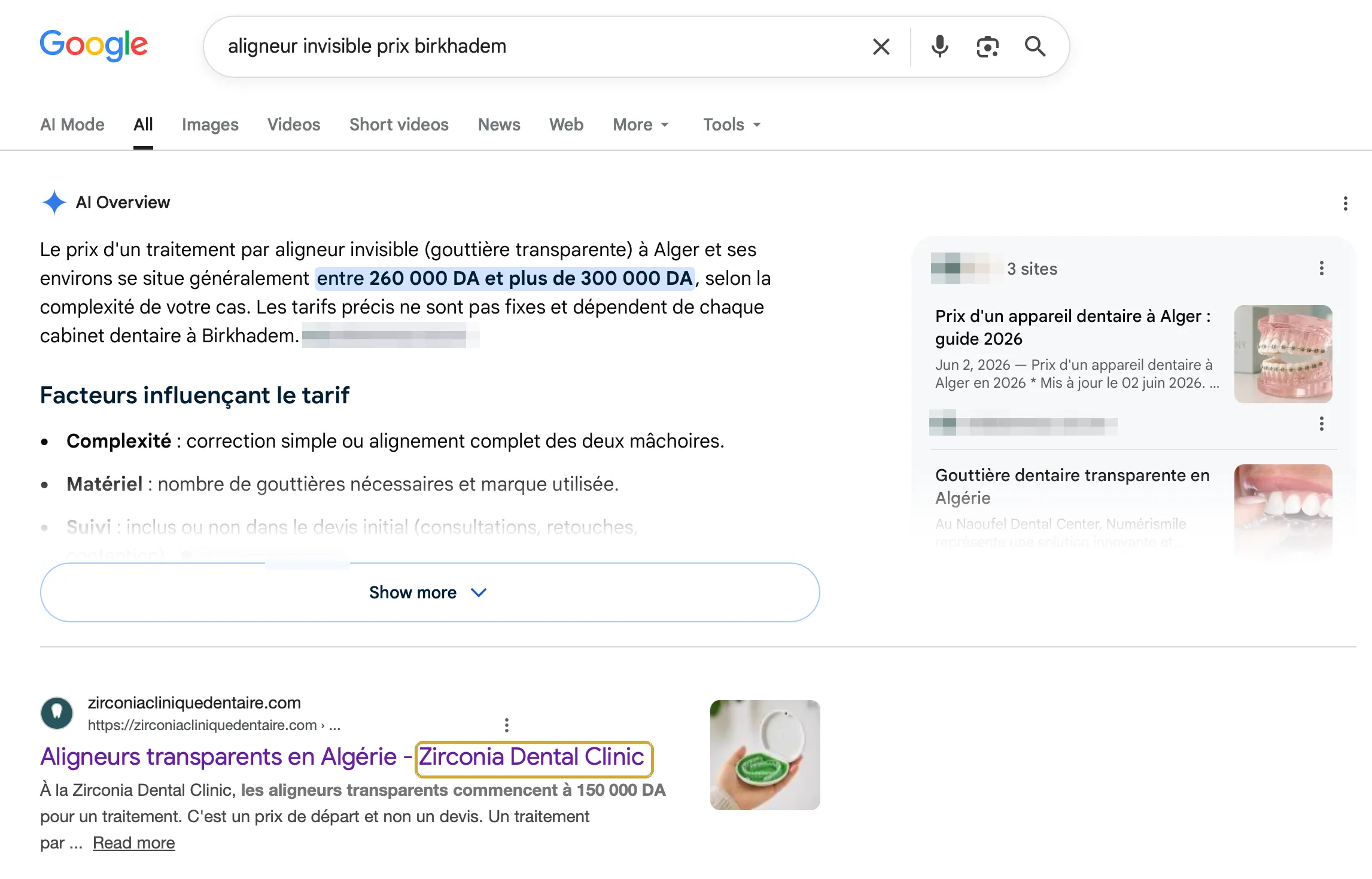The width and height of the screenshot is (1372, 879).
Task: Start voice search with the microphone icon
Action: [x=939, y=47]
